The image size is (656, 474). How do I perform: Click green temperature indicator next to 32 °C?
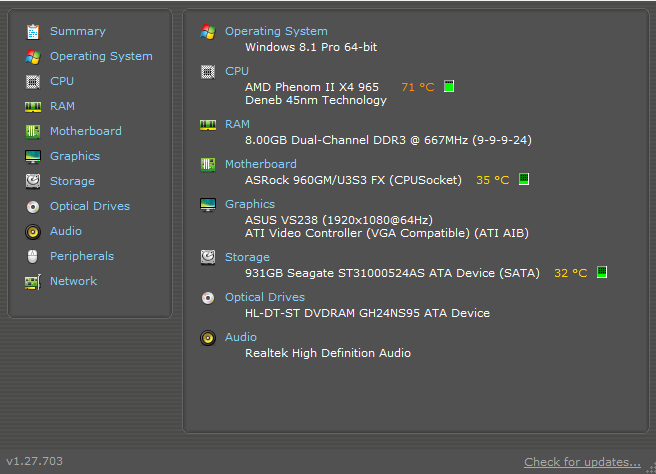point(602,272)
